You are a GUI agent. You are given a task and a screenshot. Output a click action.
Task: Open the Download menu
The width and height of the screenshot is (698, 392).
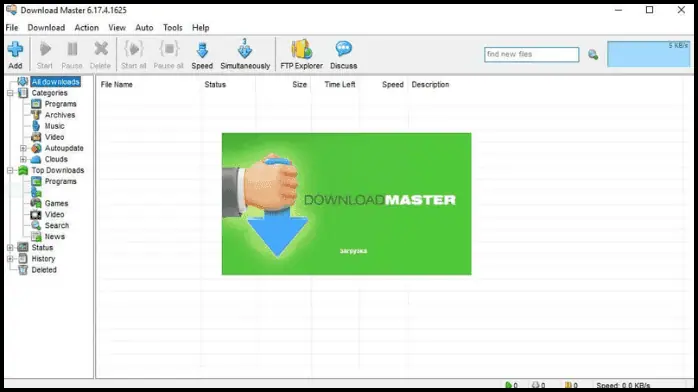click(46, 28)
